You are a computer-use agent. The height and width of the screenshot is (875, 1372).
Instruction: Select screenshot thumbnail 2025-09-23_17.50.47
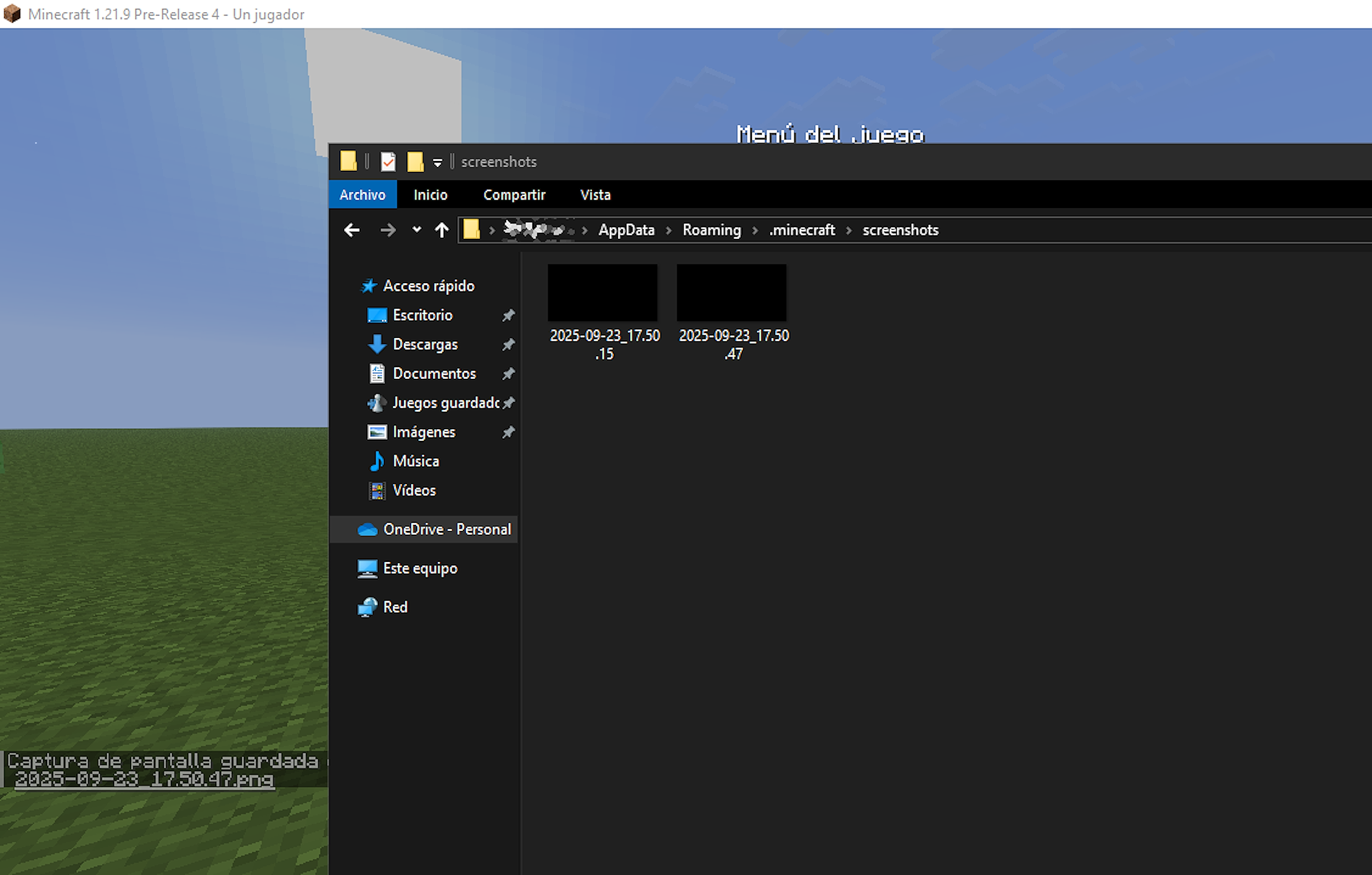731,293
